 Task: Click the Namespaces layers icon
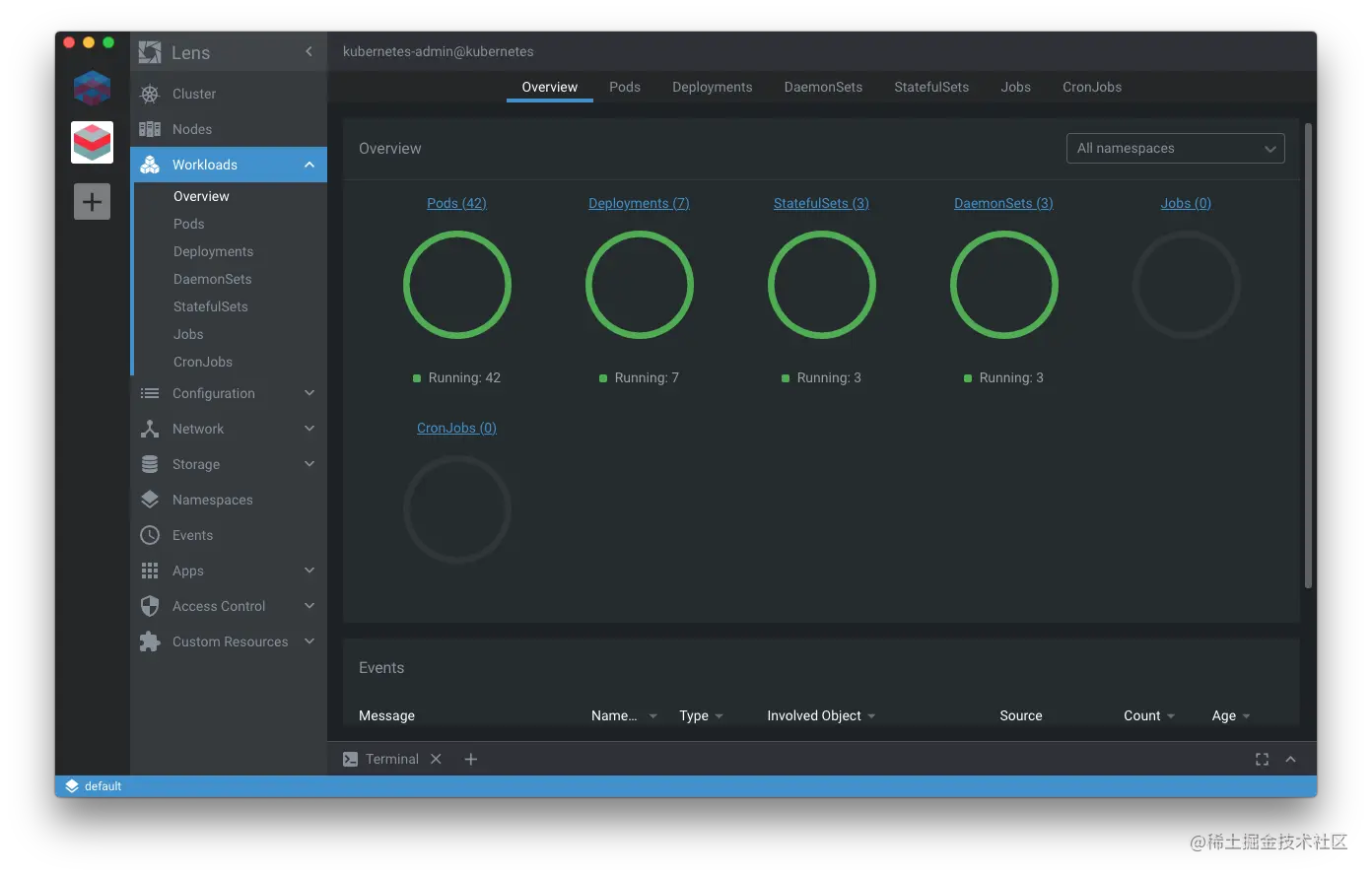[x=150, y=500]
